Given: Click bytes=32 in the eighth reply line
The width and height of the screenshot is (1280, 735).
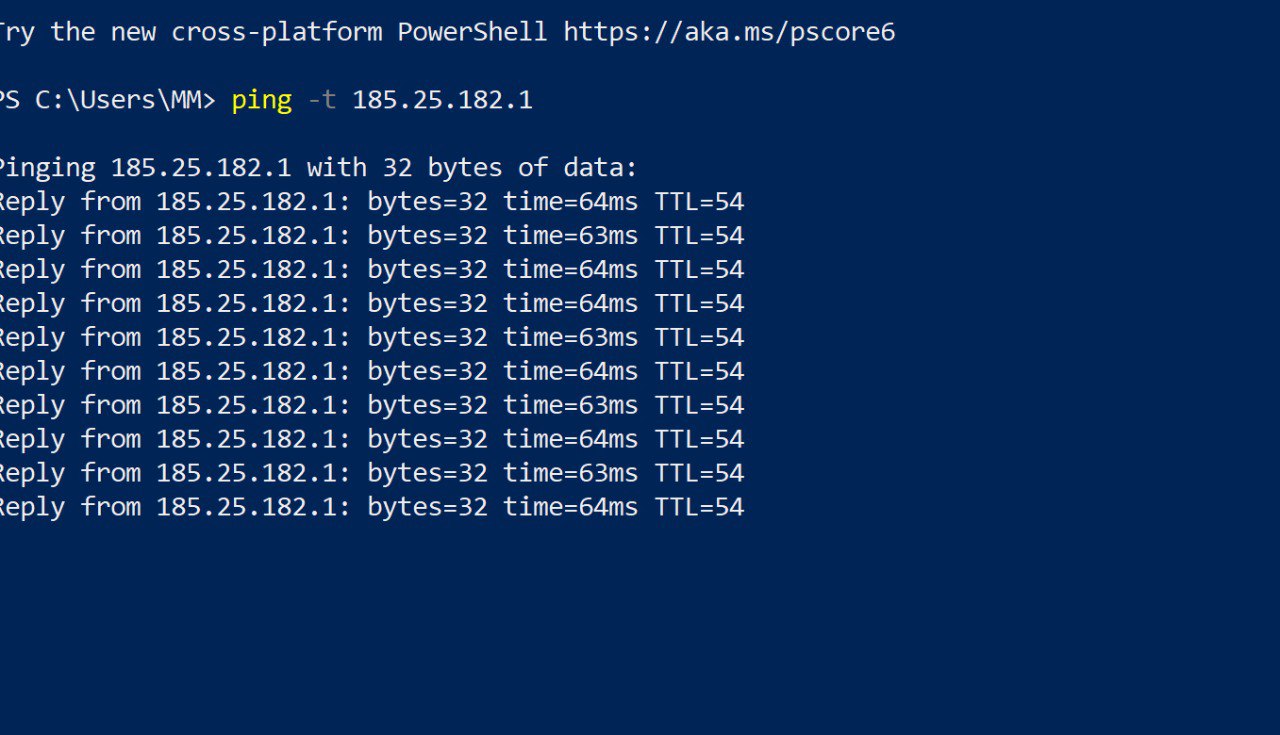Looking at the screenshot, I should pyautogui.click(x=427, y=440).
